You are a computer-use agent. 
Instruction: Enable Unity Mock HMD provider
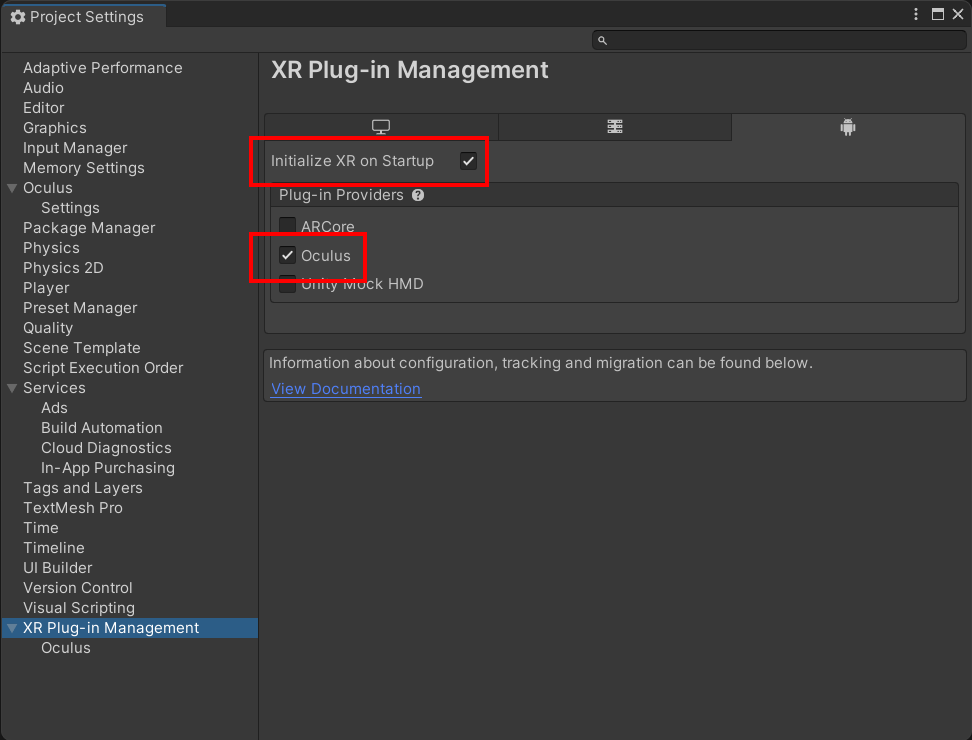(288, 284)
